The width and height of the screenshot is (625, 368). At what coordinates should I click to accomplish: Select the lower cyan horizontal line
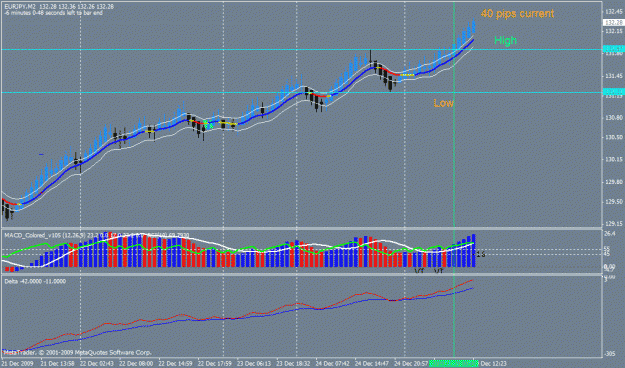point(301,92)
